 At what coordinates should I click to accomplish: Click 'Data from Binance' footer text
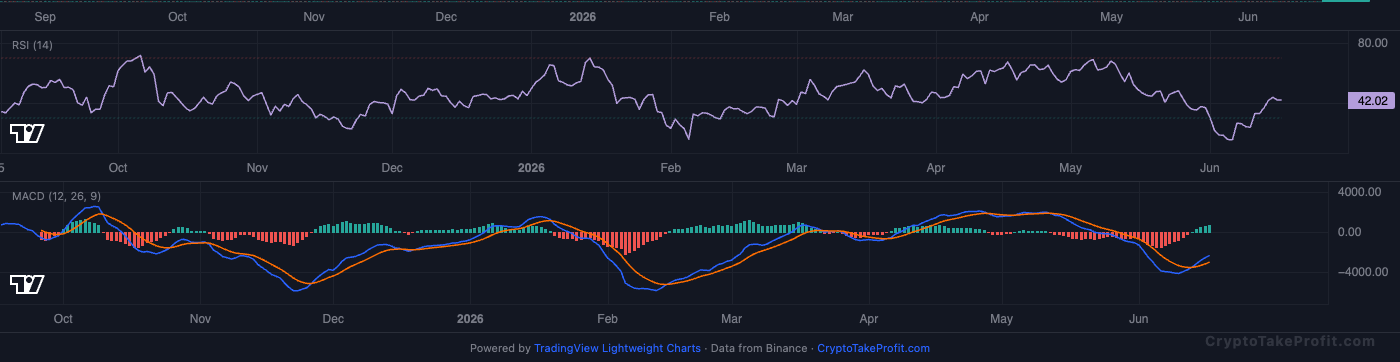pos(758,348)
